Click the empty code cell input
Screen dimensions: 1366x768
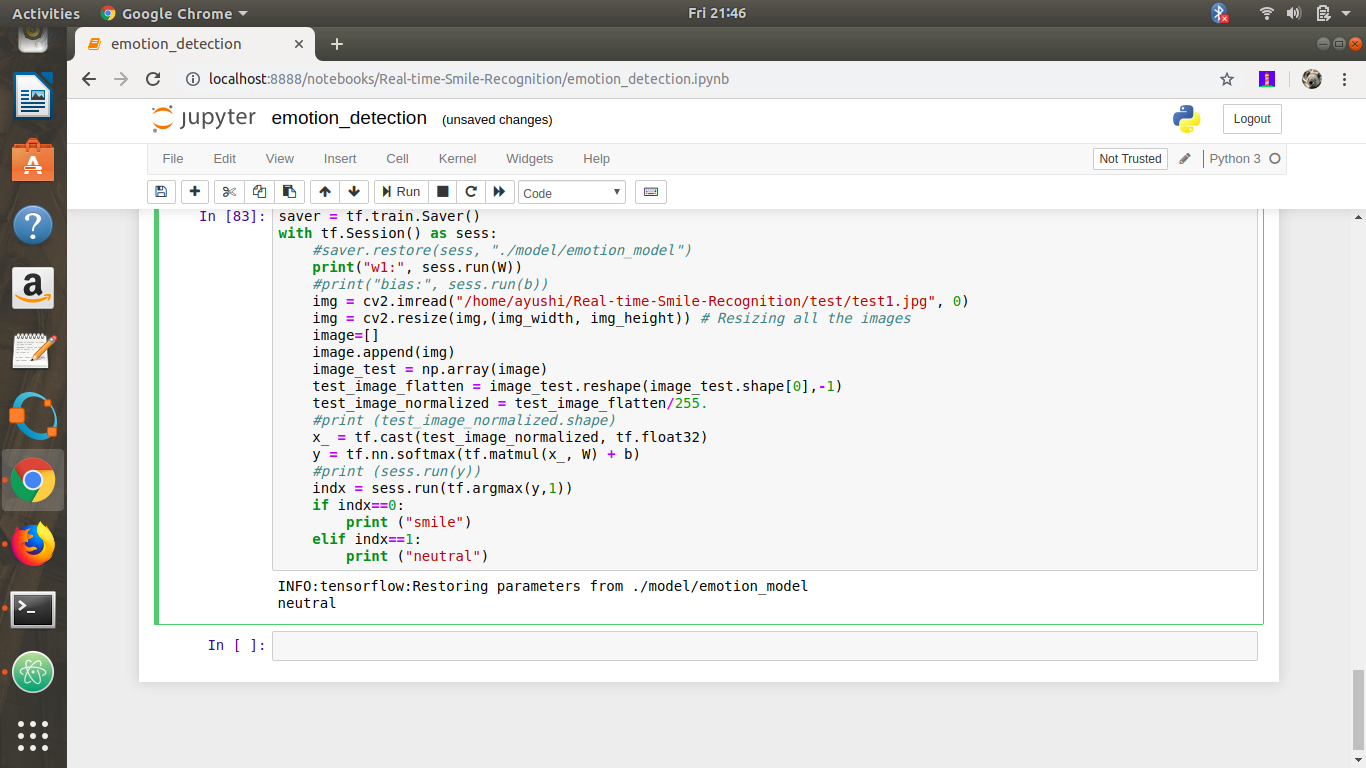coord(764,646)
